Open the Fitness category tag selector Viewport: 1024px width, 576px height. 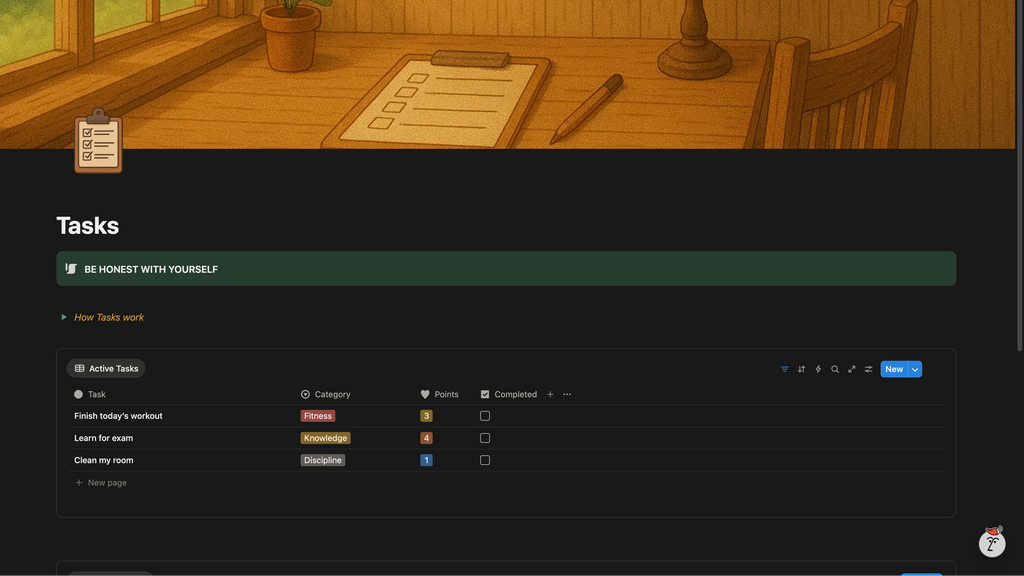(x=318, y=416)
